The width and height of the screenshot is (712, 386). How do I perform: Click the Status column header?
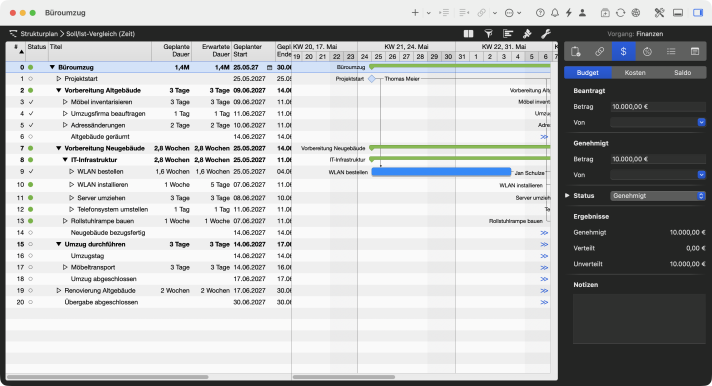[x=37, y=51]
